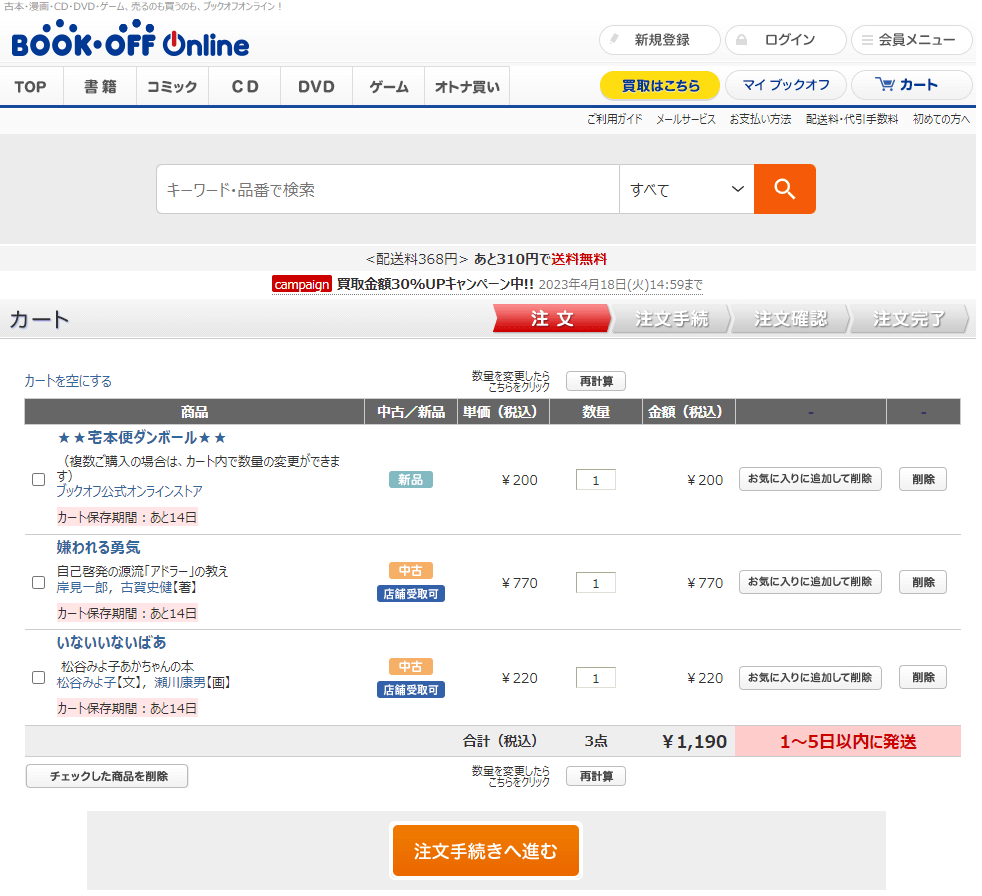Click author link 古賀史健

[146, 587]
